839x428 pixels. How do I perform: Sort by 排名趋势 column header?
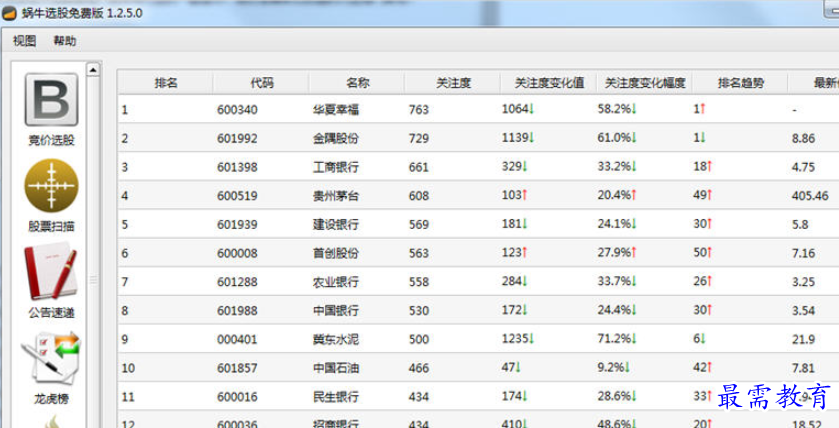pyautogui.click(x=741, y=83)
